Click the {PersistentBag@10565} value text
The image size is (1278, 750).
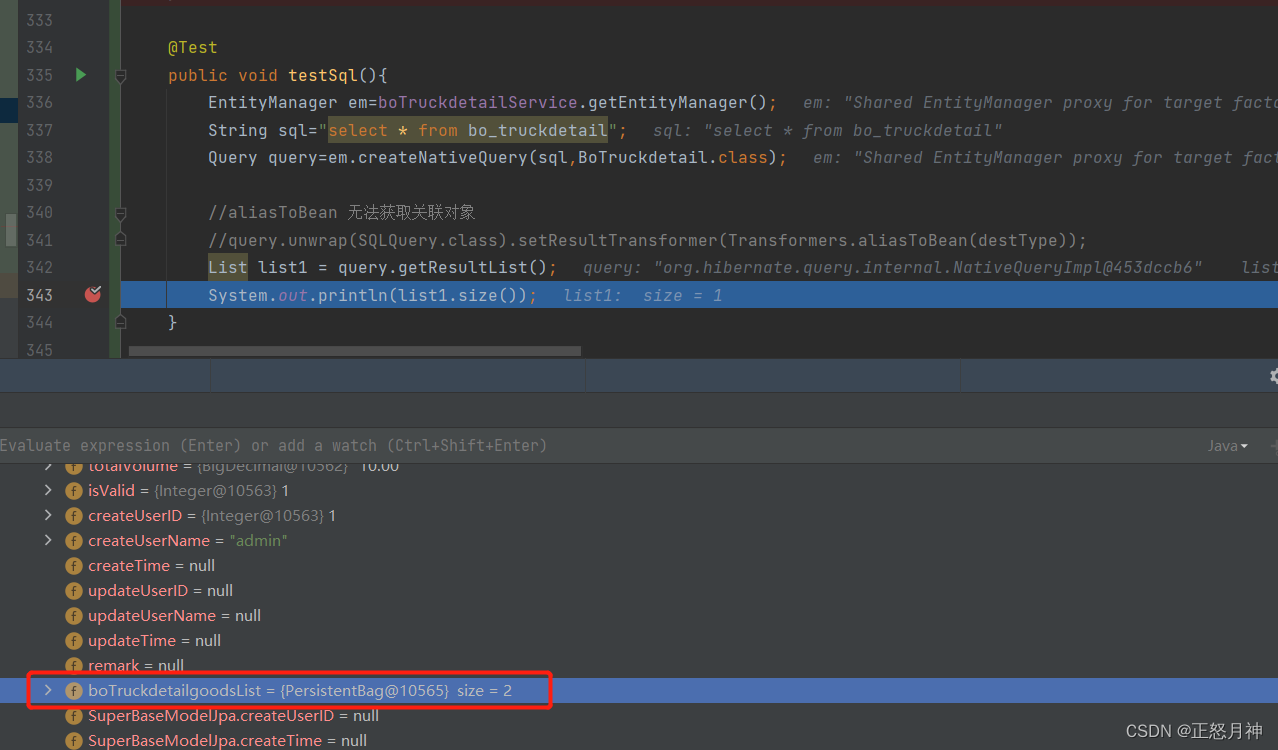point(364,691)
